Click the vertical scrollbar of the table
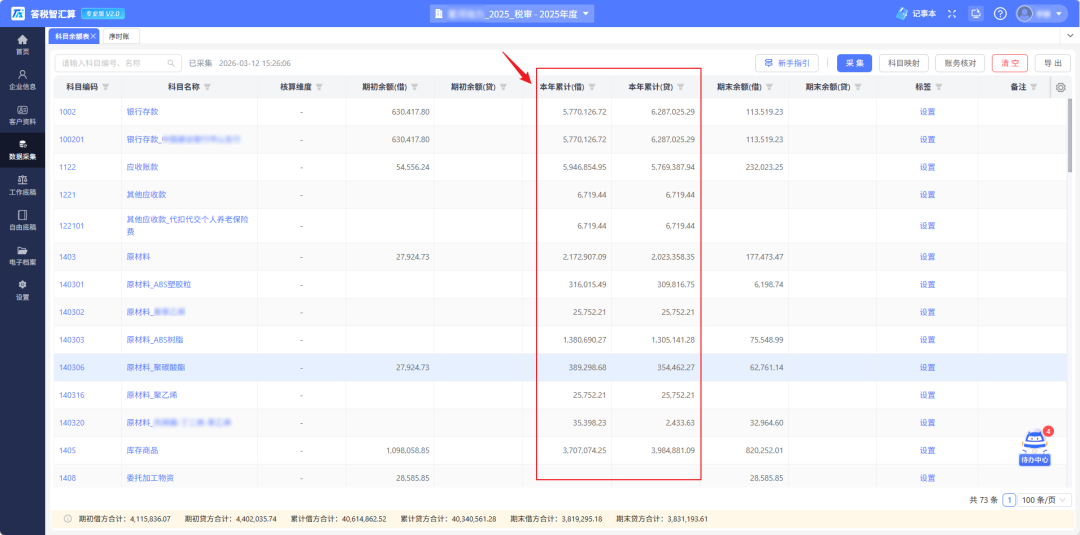This screenshot has width=1080, height=535. (x=1069, y=140)
